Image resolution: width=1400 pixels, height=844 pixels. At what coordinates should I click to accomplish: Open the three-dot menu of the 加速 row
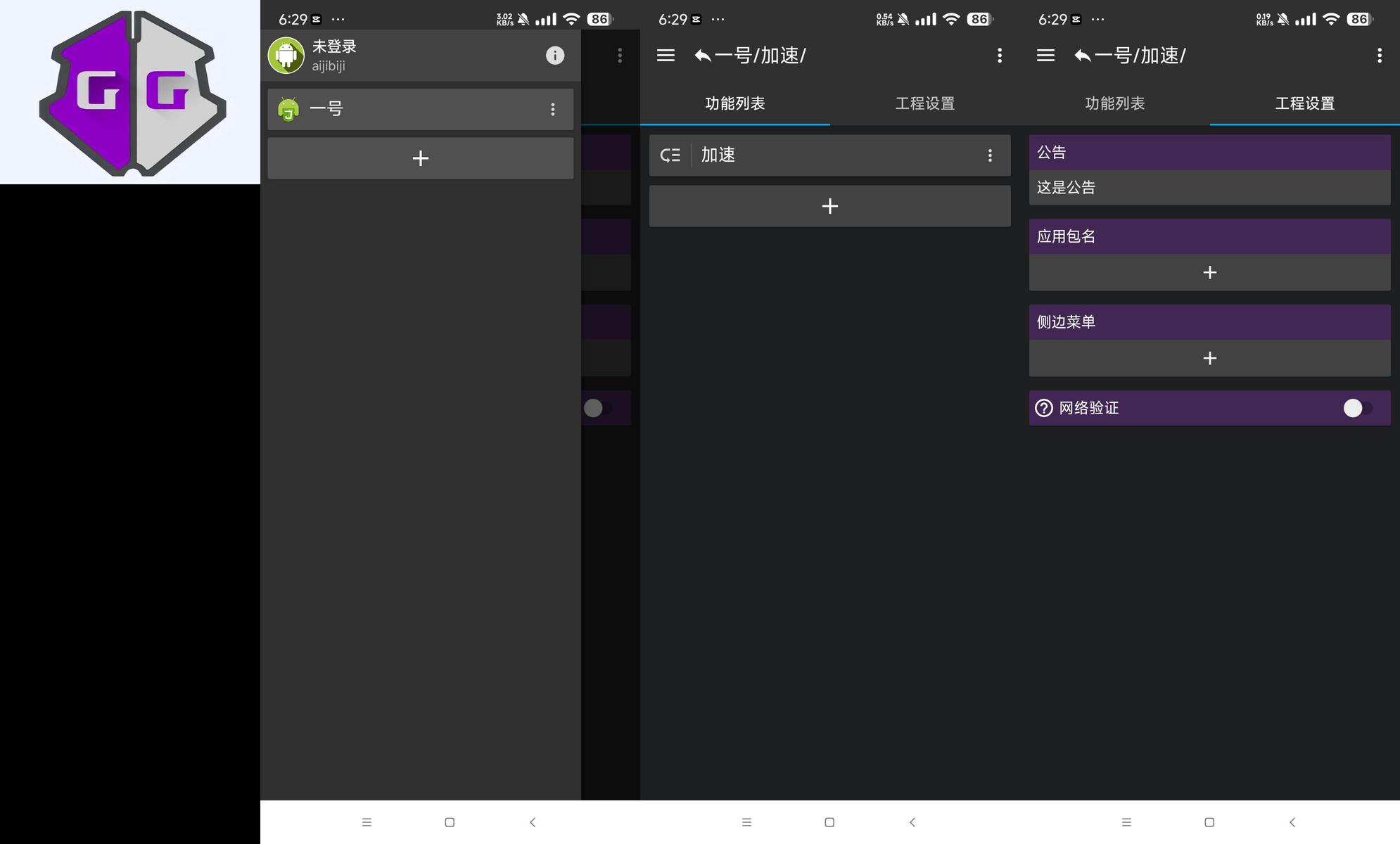click(990, 155)
